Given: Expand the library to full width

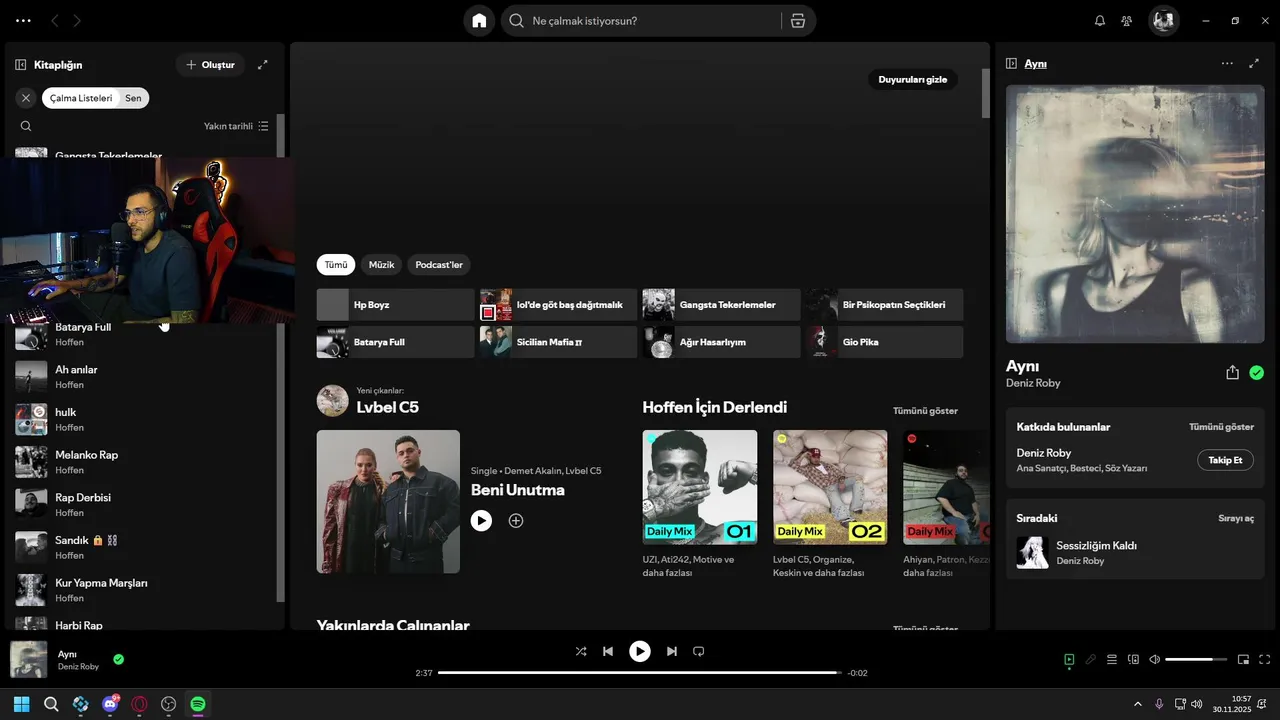Looking at the screenshot, I should coord(263,65).
